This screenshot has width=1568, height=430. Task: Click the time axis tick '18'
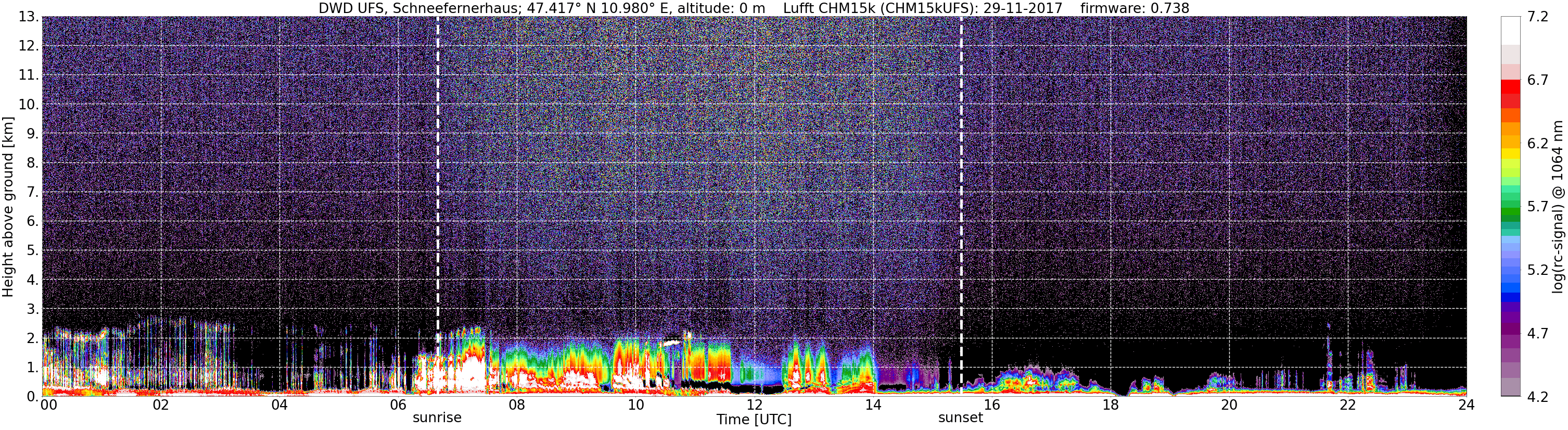click(x=1110, y=405)
